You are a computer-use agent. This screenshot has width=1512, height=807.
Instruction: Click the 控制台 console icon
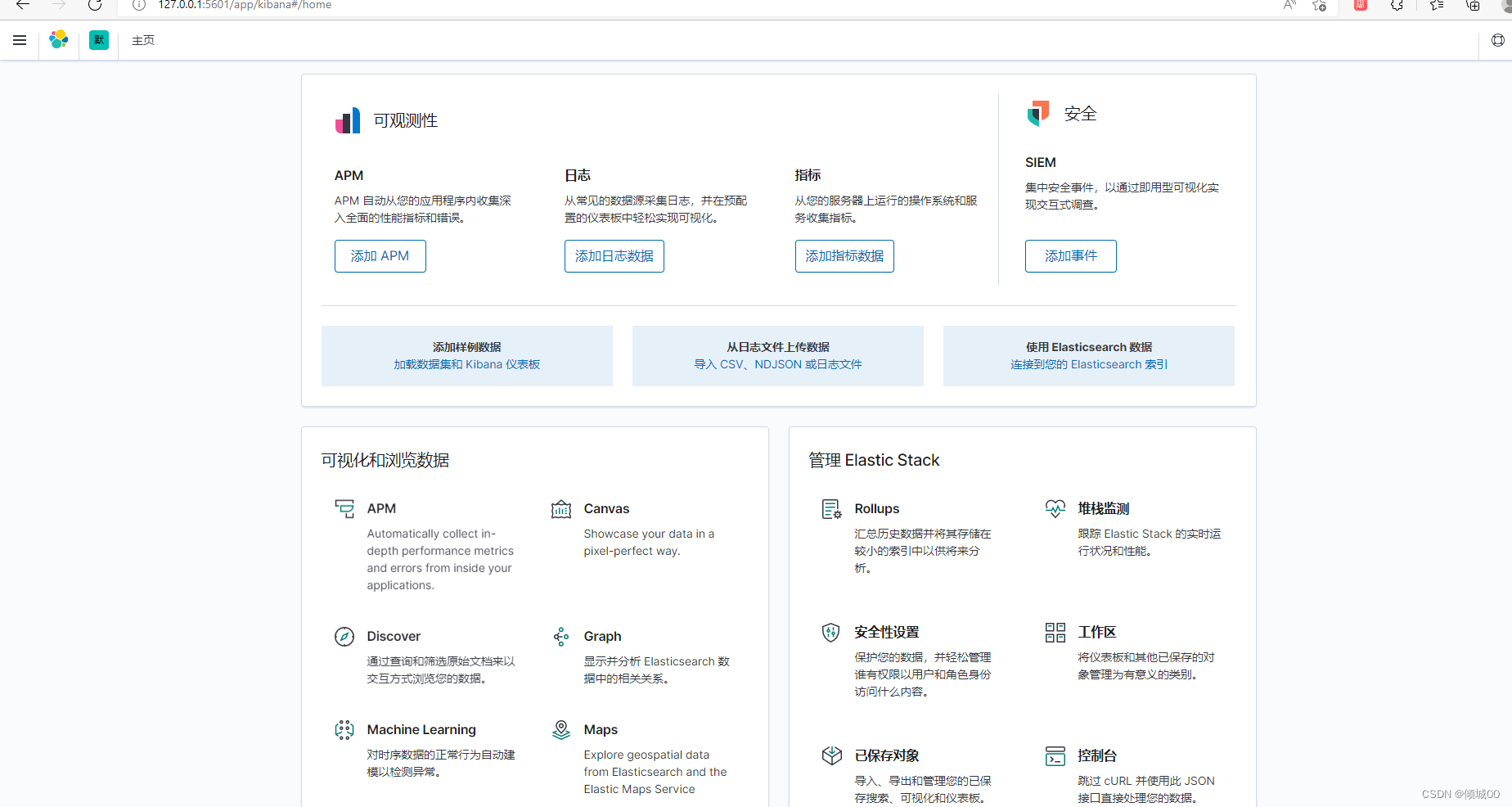pyautogui.click(x=1055, y=756)
